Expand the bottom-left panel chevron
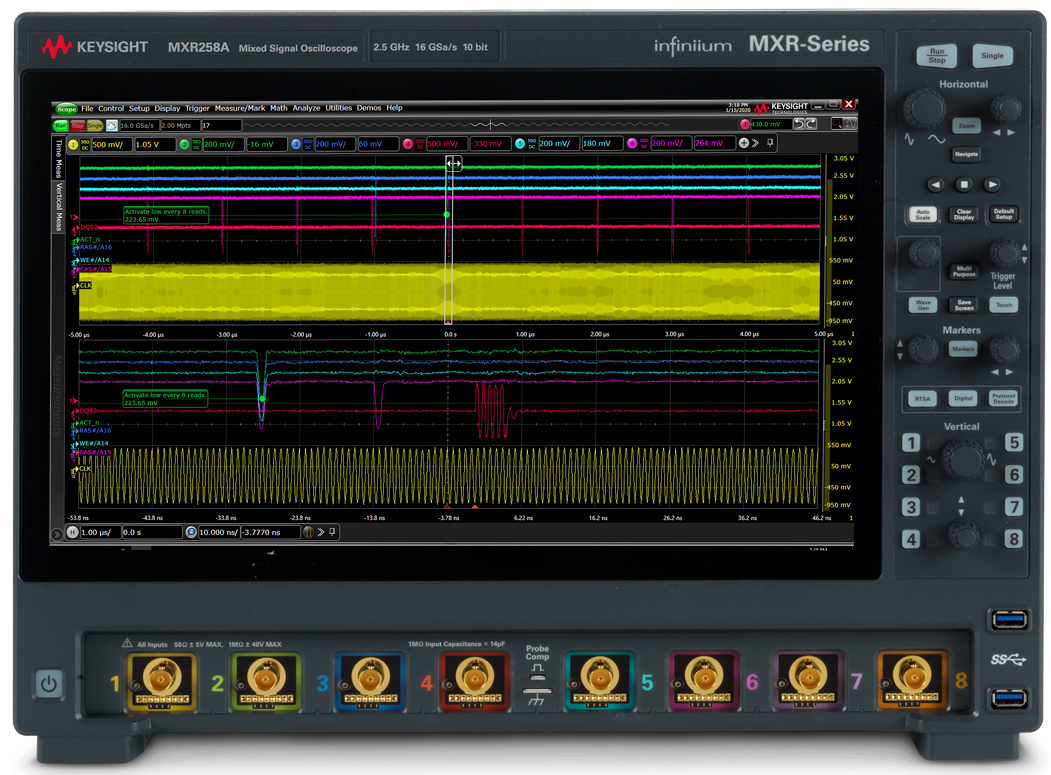Image resolution: width=1051 pixels, height=775 pixels. click(x=57, y=534)
